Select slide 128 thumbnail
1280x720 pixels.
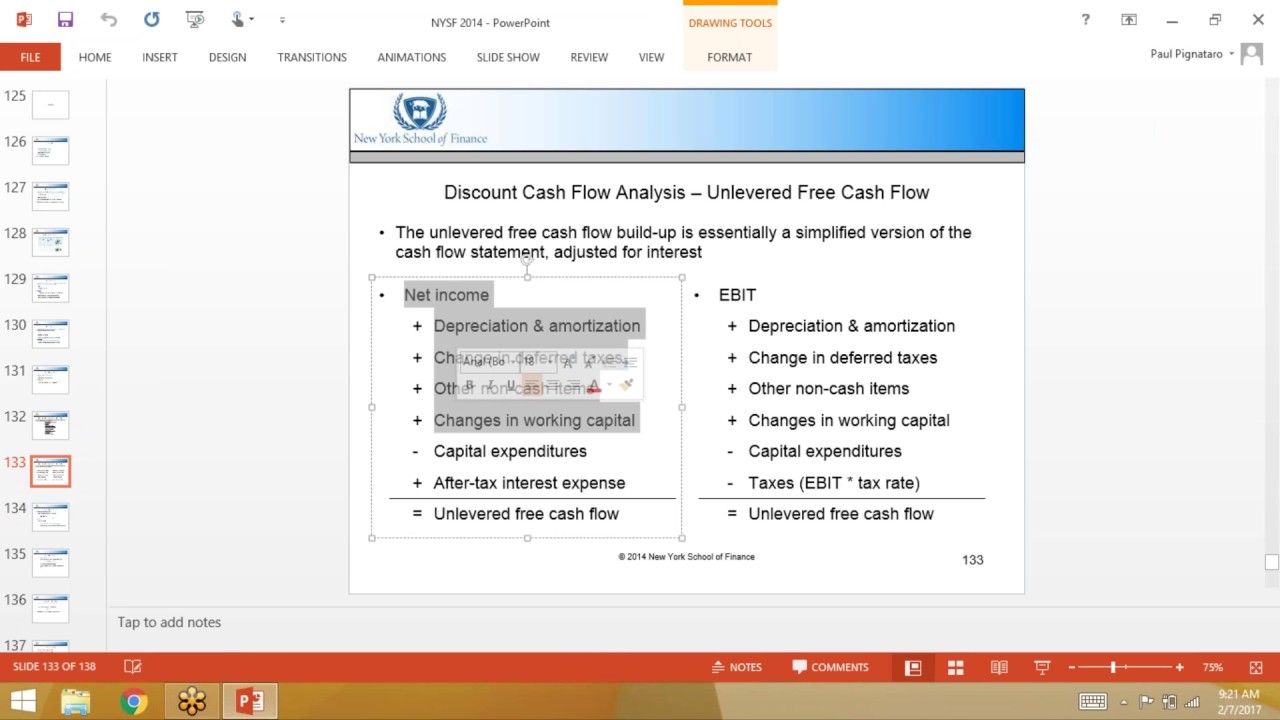coord(50,243)
